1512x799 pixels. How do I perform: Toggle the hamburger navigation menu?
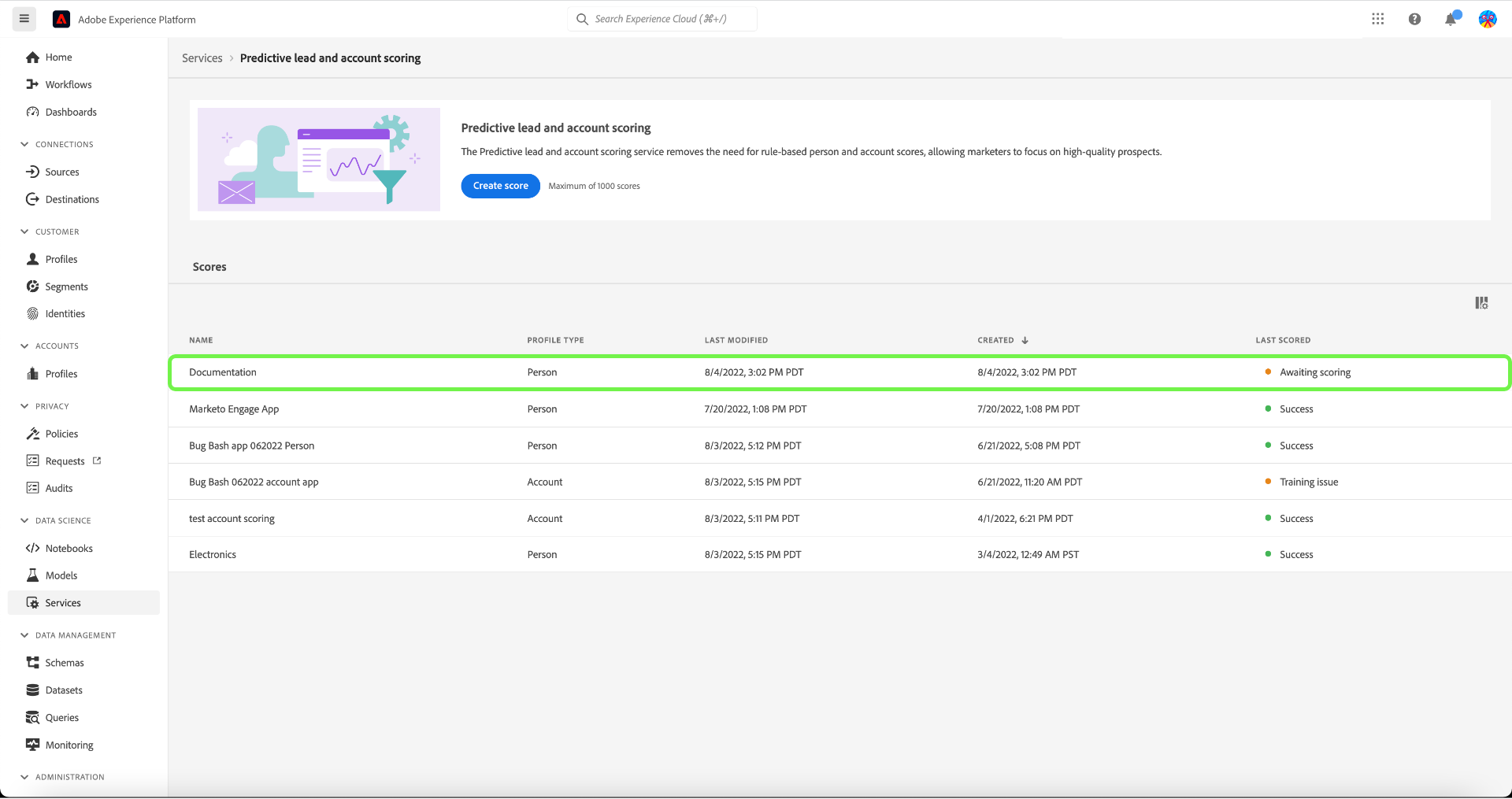pos(24,19)
